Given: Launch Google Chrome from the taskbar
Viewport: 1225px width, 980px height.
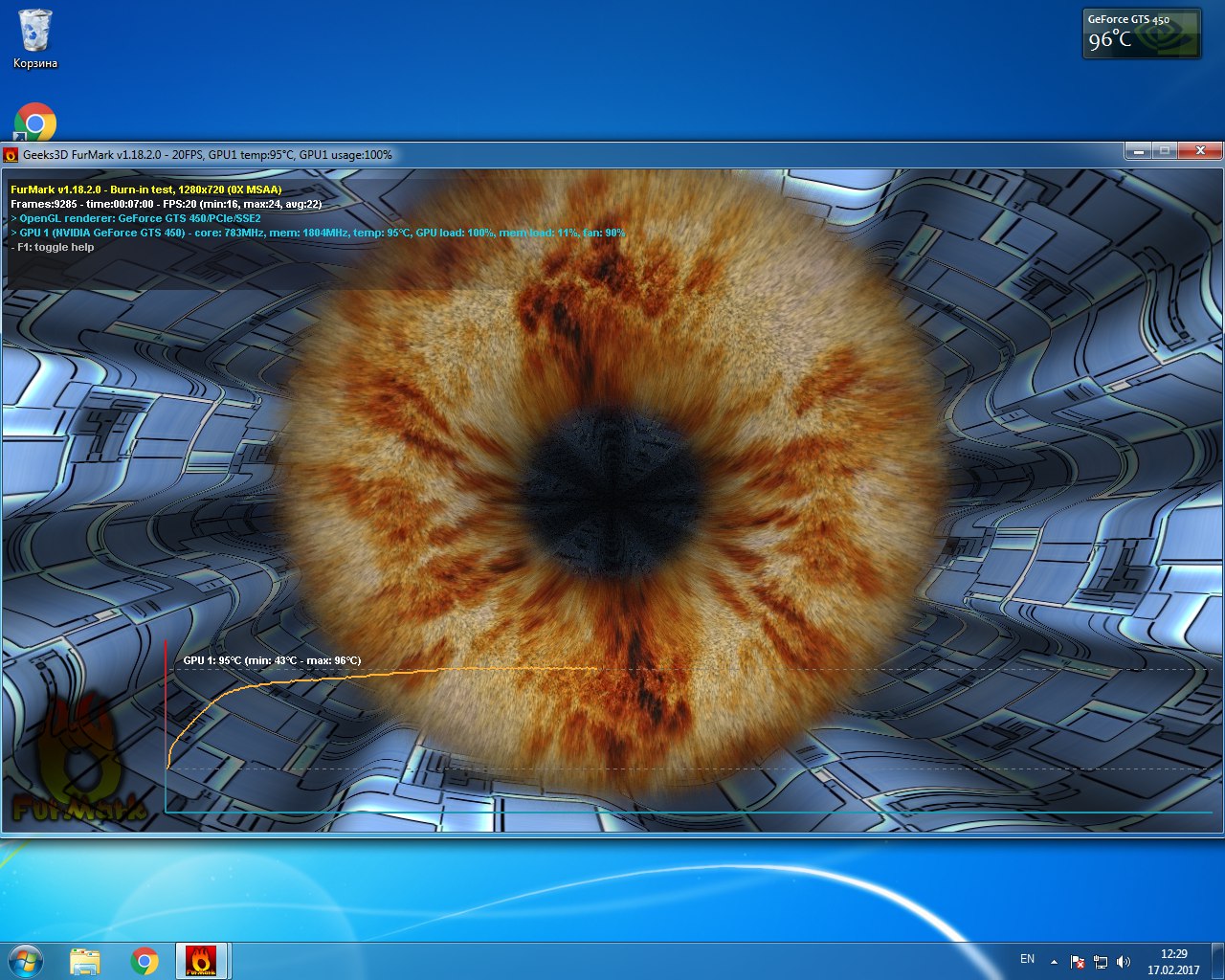Looking at the screenshot, I should (145, 961).
